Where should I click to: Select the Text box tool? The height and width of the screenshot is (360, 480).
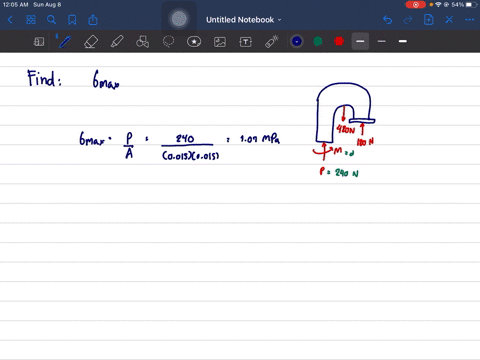tap(246, 42)
